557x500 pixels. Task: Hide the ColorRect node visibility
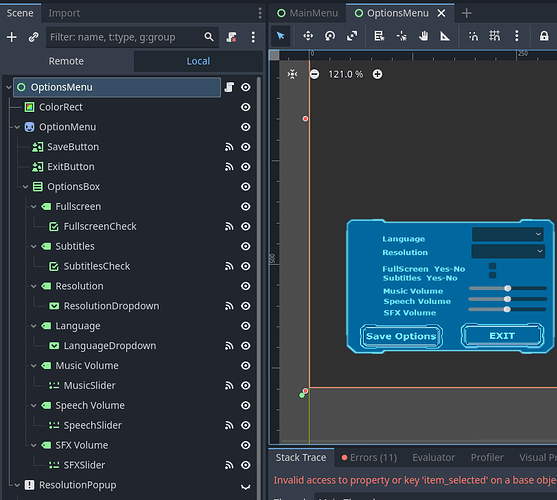coord(246,107)
